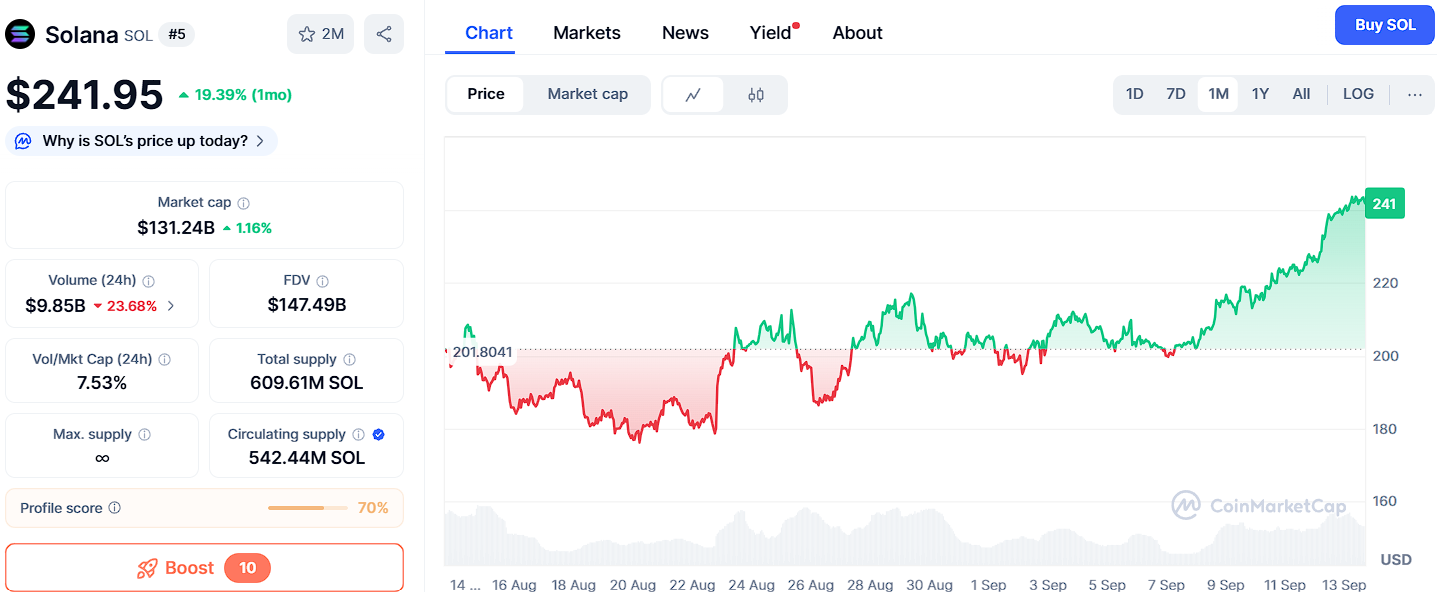Select the line chart icon

[x=694, y=94]
